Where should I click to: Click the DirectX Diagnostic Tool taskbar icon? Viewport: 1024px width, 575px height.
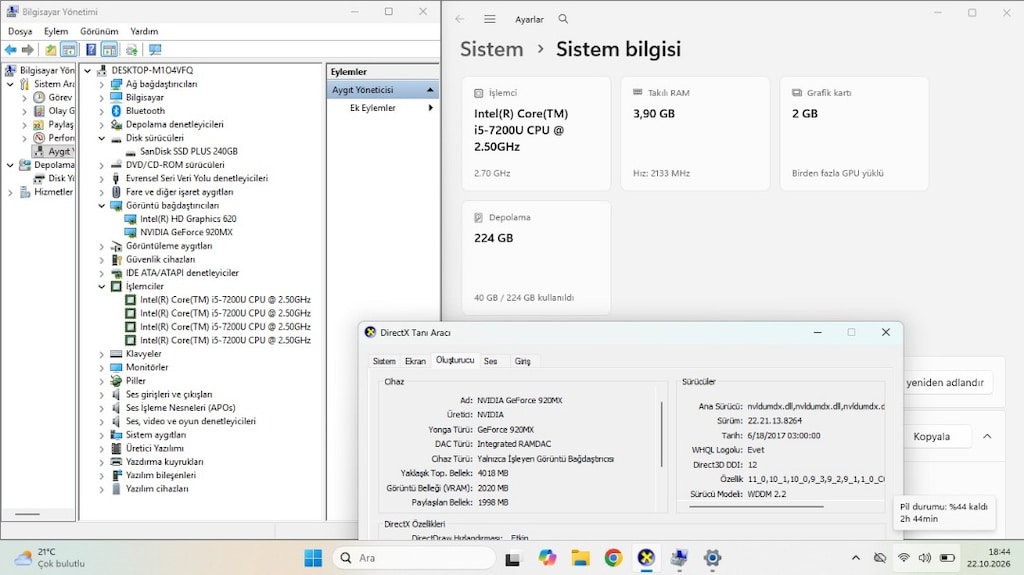[x=646, y=557]
